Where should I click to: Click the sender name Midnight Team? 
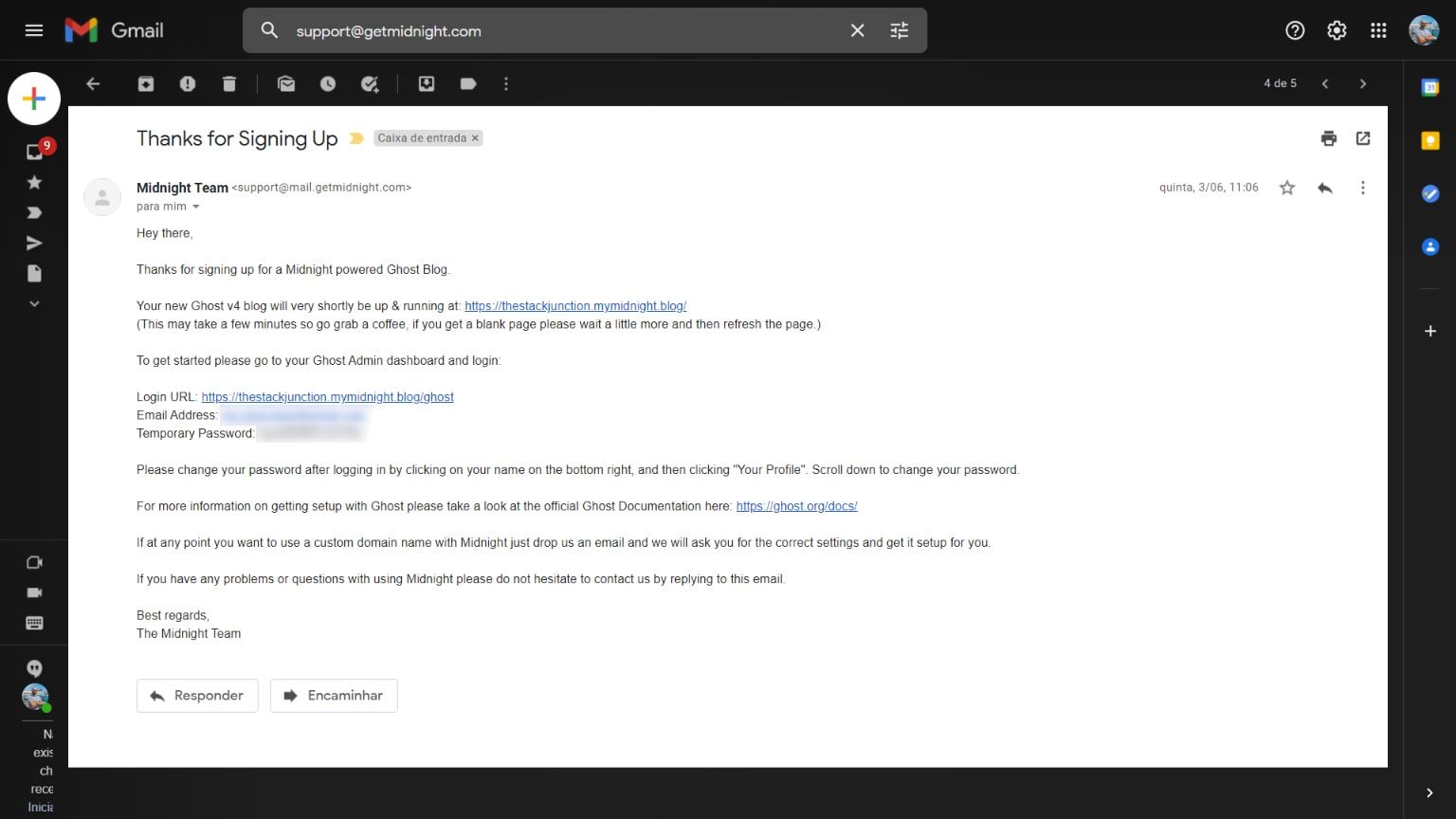click(182, 188)
